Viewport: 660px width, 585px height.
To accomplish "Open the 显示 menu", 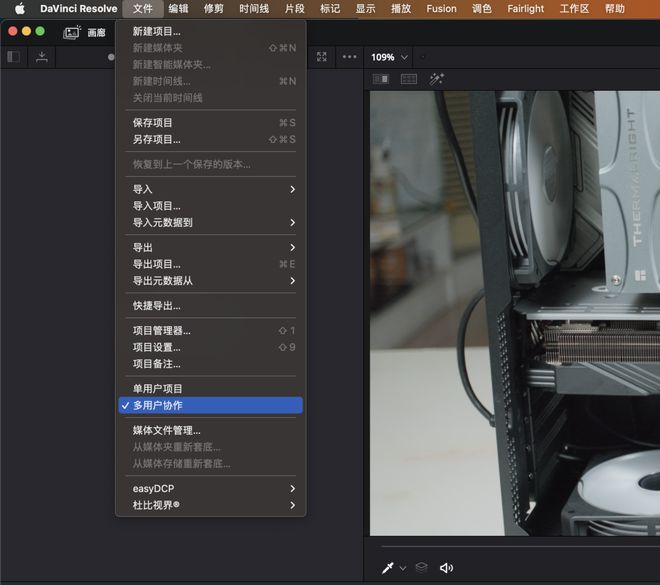I will pos(365,8).
